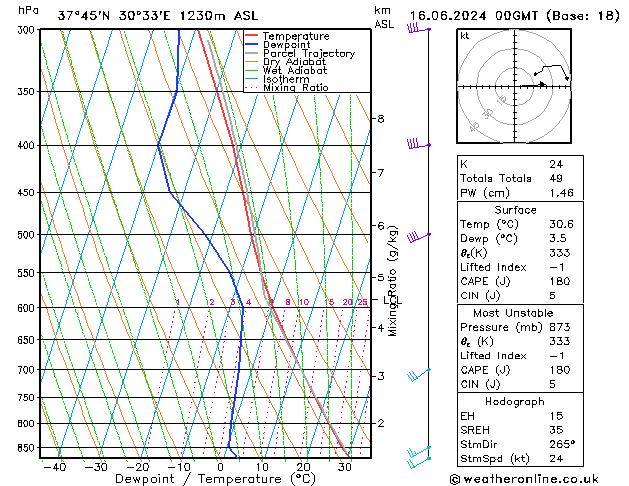This screenshot has width=629, height=486.
Task: Click the LCL marker on the right axis
Action: coord(392,300)
